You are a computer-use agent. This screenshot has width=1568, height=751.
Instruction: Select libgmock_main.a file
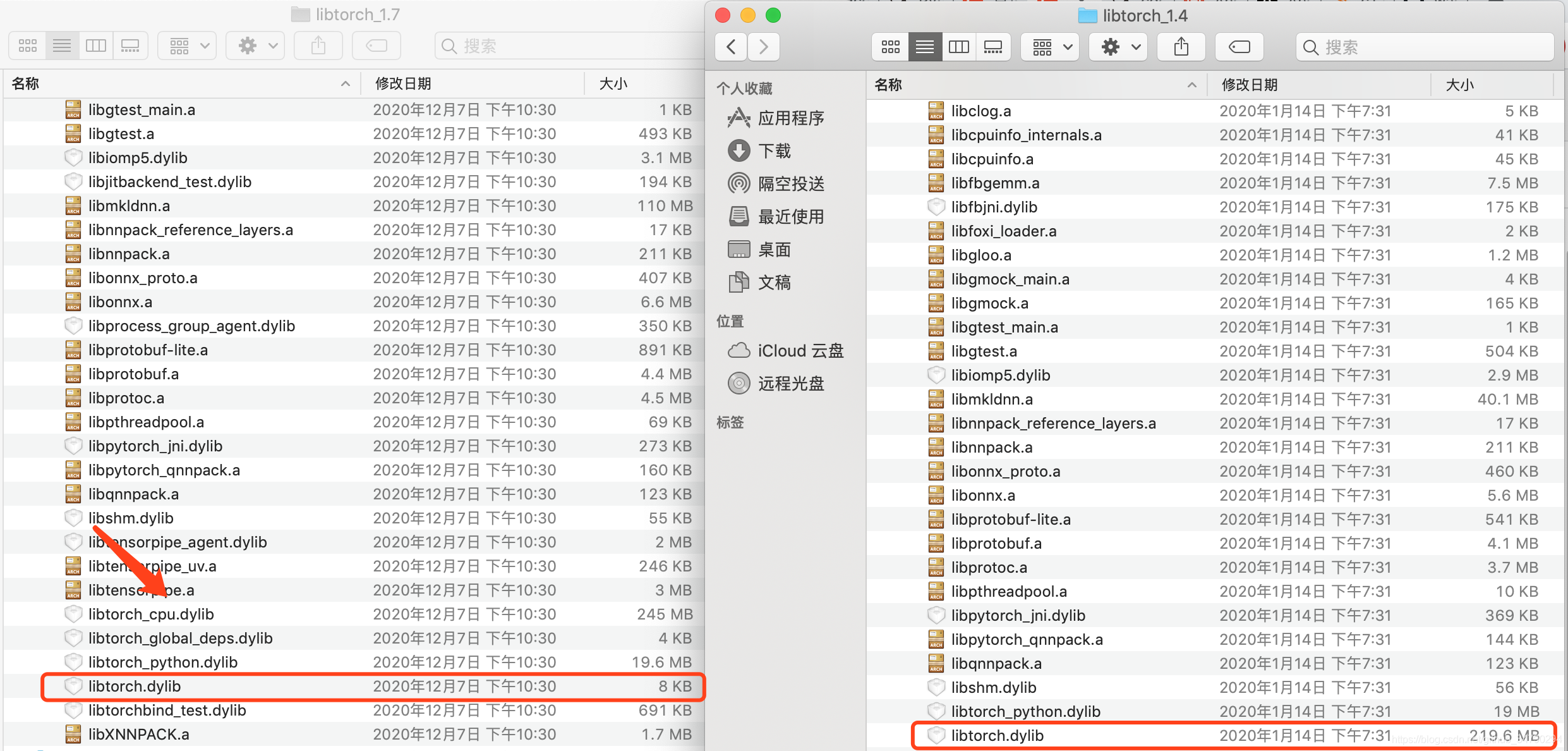1215,279
